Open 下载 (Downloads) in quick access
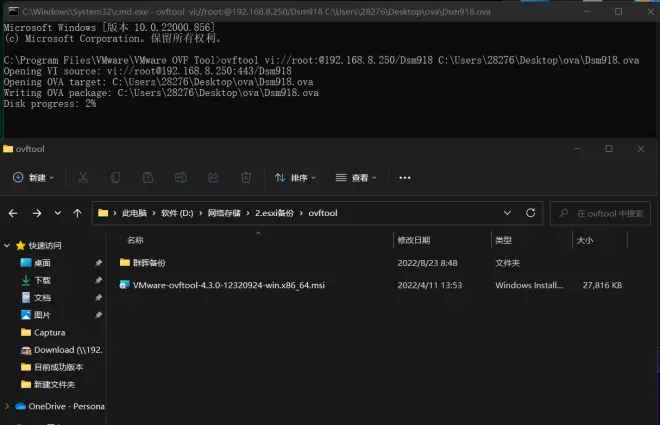 (42, 280)
